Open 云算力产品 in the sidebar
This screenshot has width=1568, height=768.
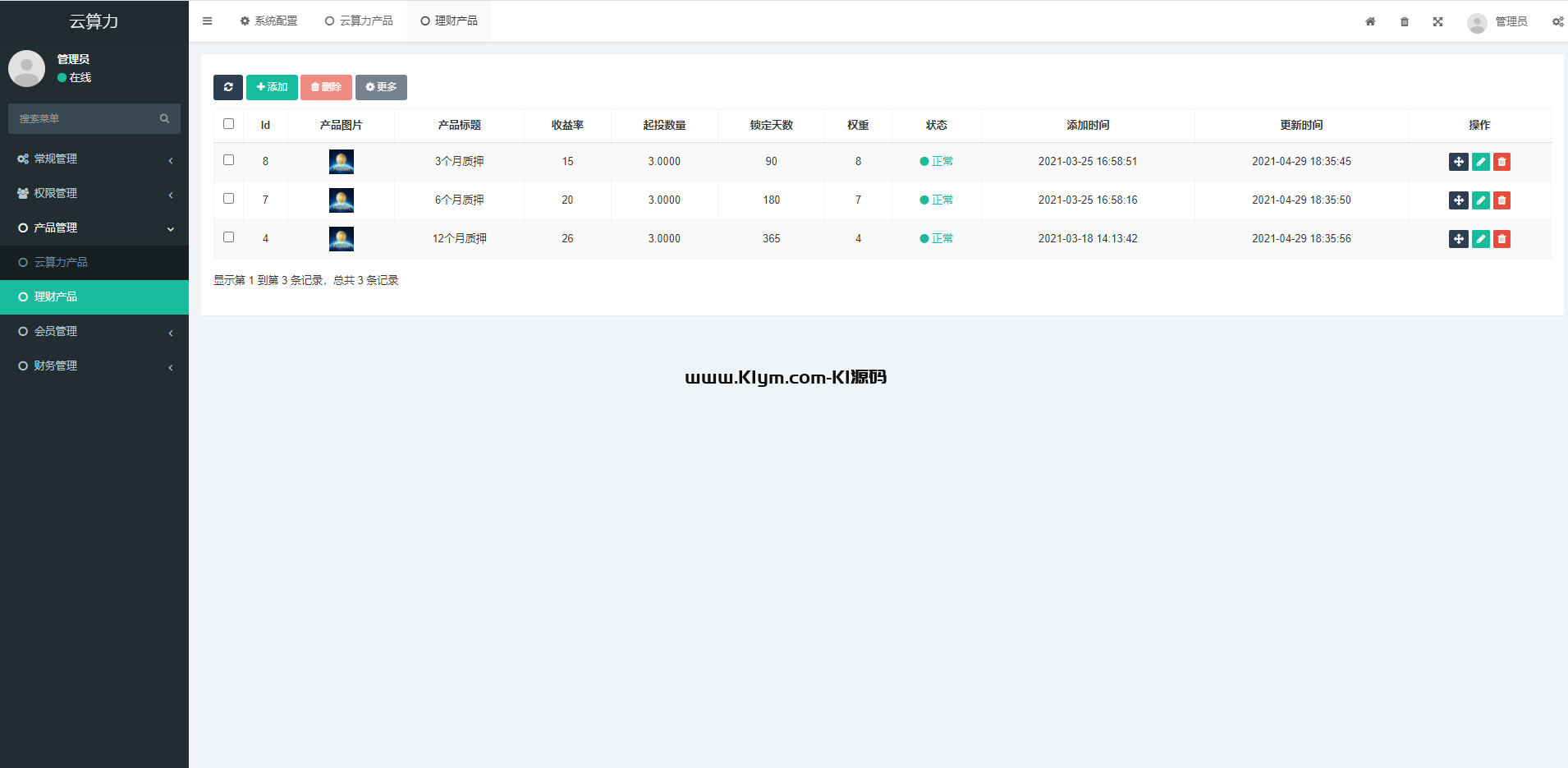(94, 263)
